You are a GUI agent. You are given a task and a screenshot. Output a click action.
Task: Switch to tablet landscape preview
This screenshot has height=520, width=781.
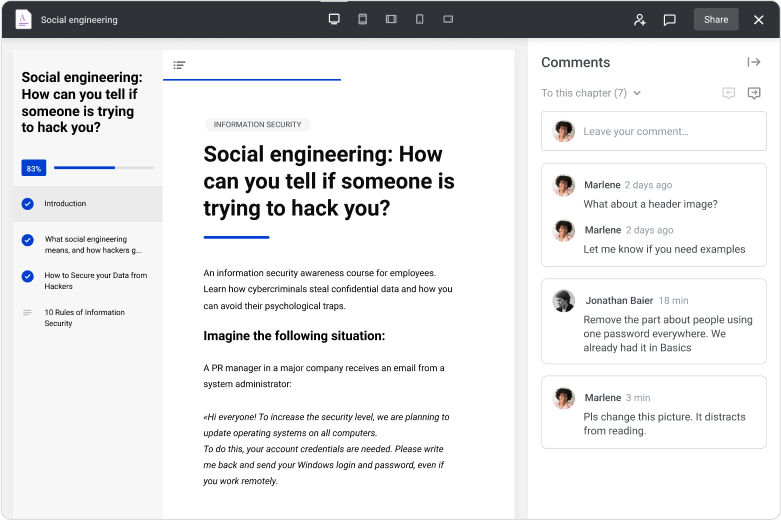391,19
